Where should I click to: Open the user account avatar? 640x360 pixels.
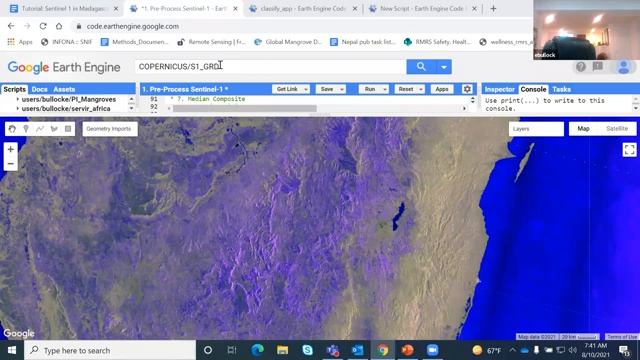624,67
